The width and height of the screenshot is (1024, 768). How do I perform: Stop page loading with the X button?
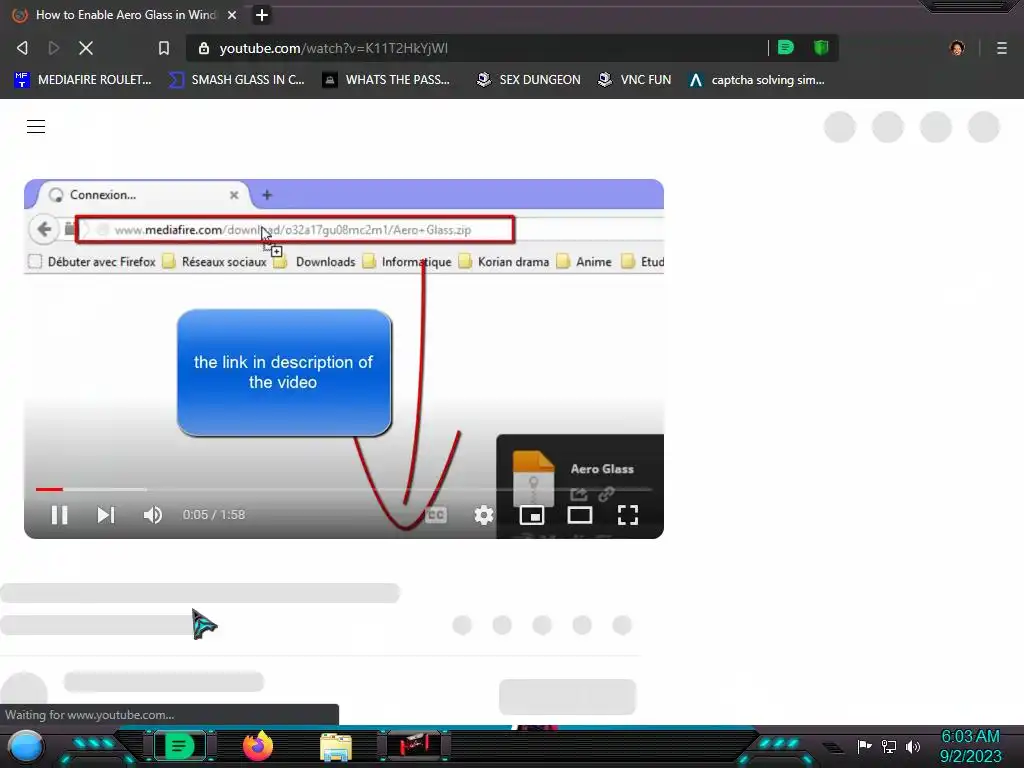click(x=86, y=48)
